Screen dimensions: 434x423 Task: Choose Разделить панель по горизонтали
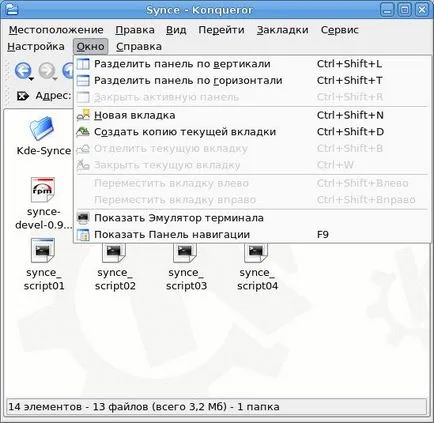[x=252, y=81]
